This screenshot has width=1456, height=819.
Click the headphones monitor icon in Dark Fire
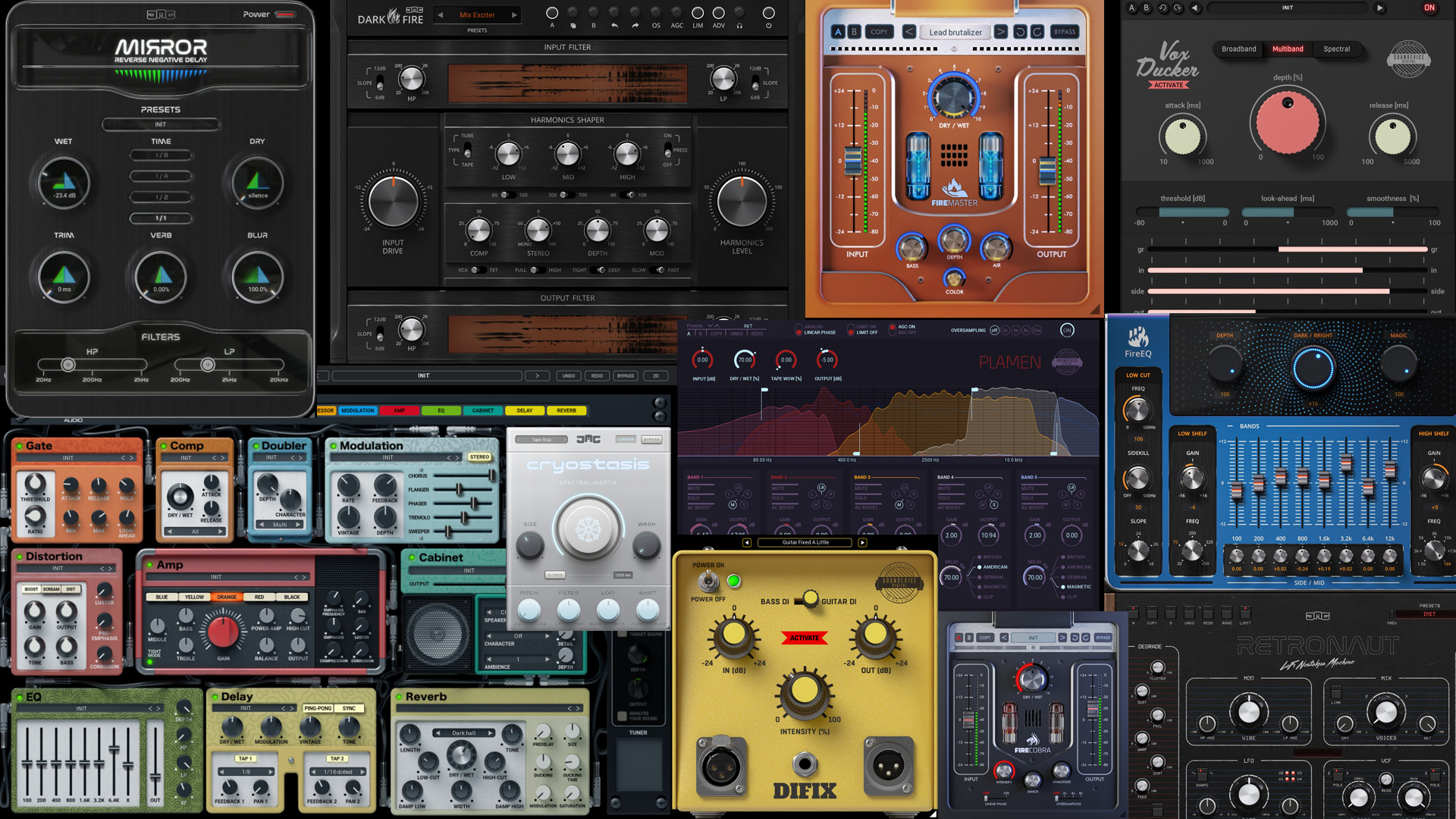coord(739,25)
